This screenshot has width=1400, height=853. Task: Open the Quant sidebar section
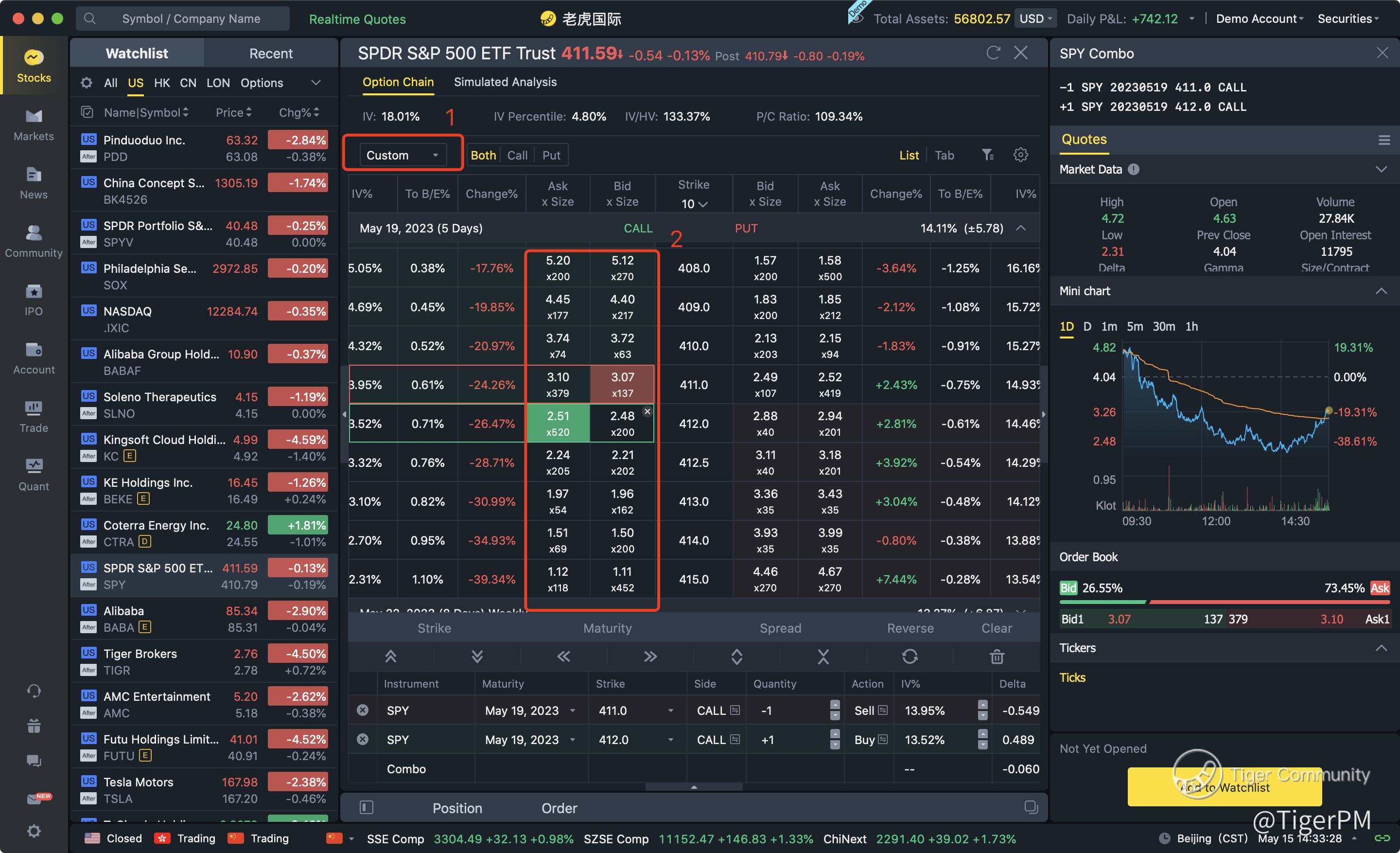coord(34,475)
